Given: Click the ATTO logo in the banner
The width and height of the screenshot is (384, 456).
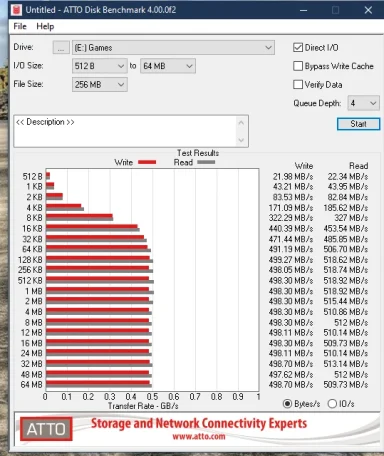Looking at the screenshot, I should (46, 429).
